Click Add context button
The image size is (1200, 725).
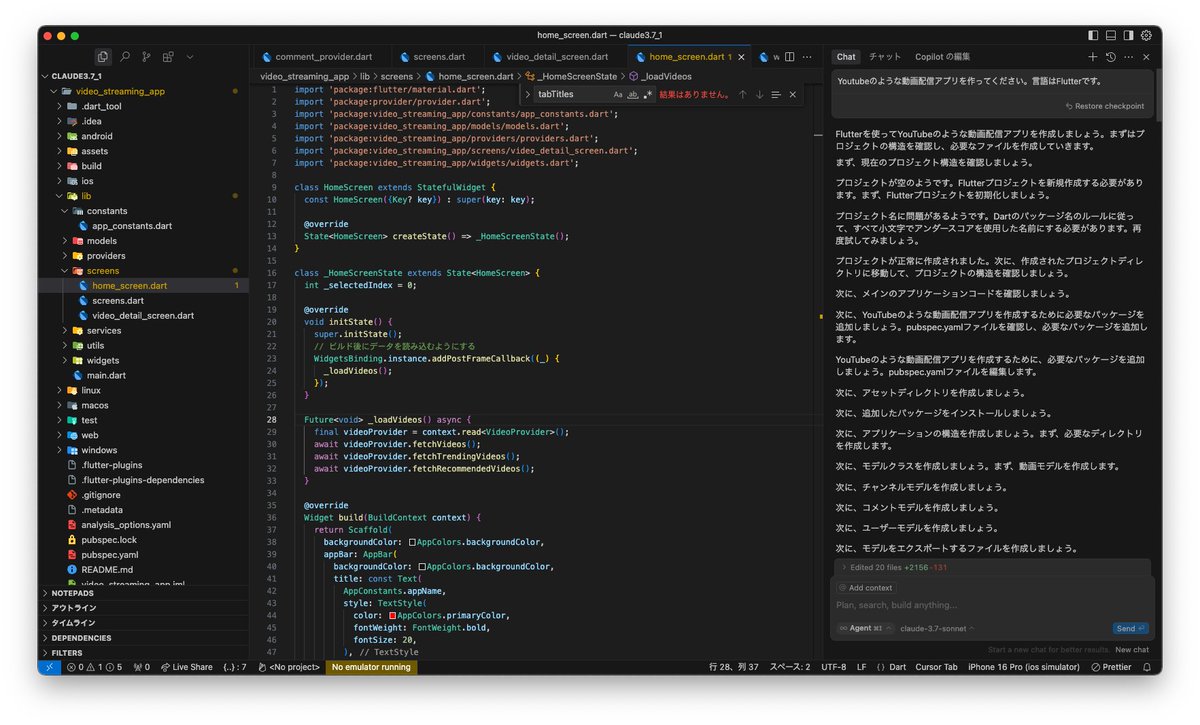866,588
